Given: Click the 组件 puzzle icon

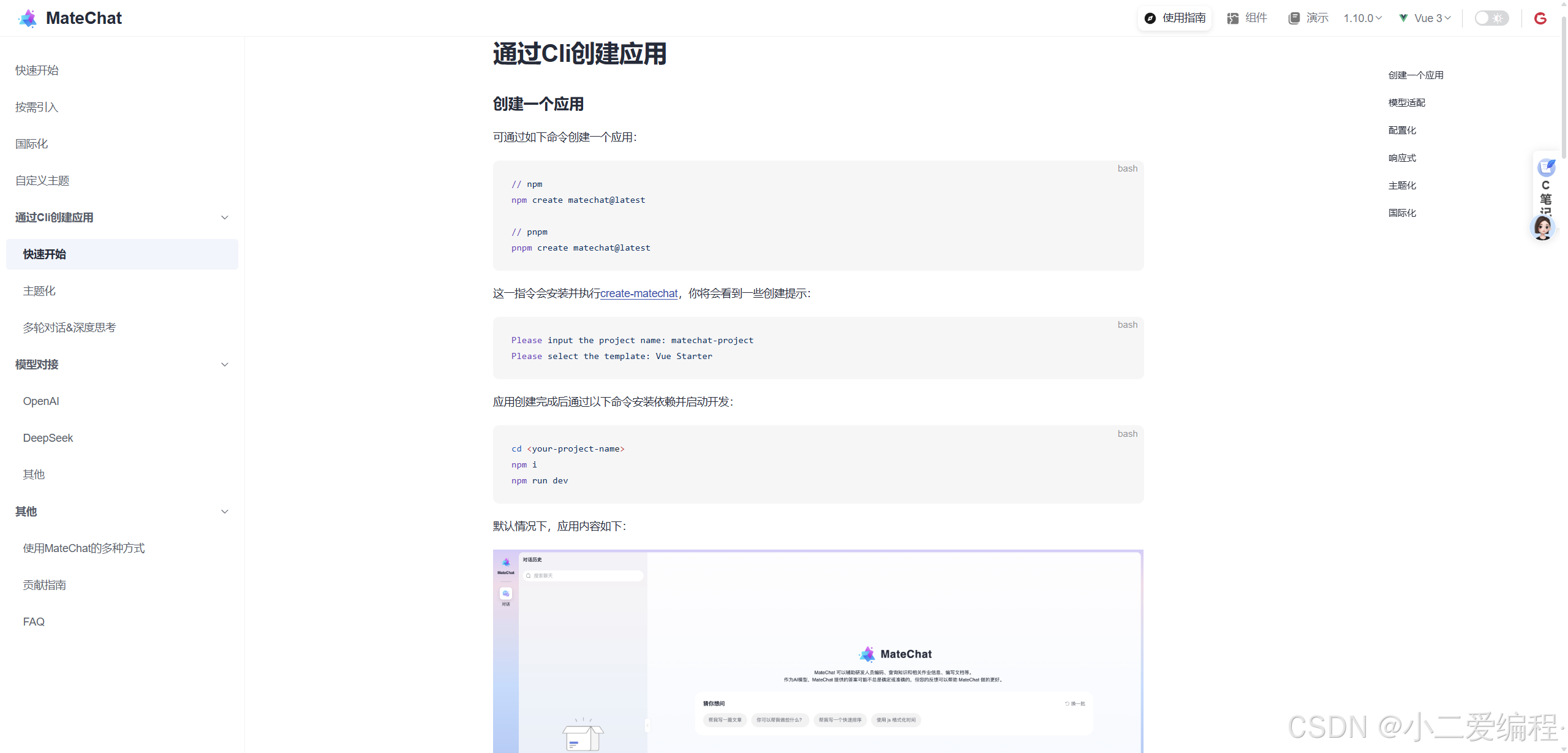Looking at the screenshot, I should pos(1233,18).
